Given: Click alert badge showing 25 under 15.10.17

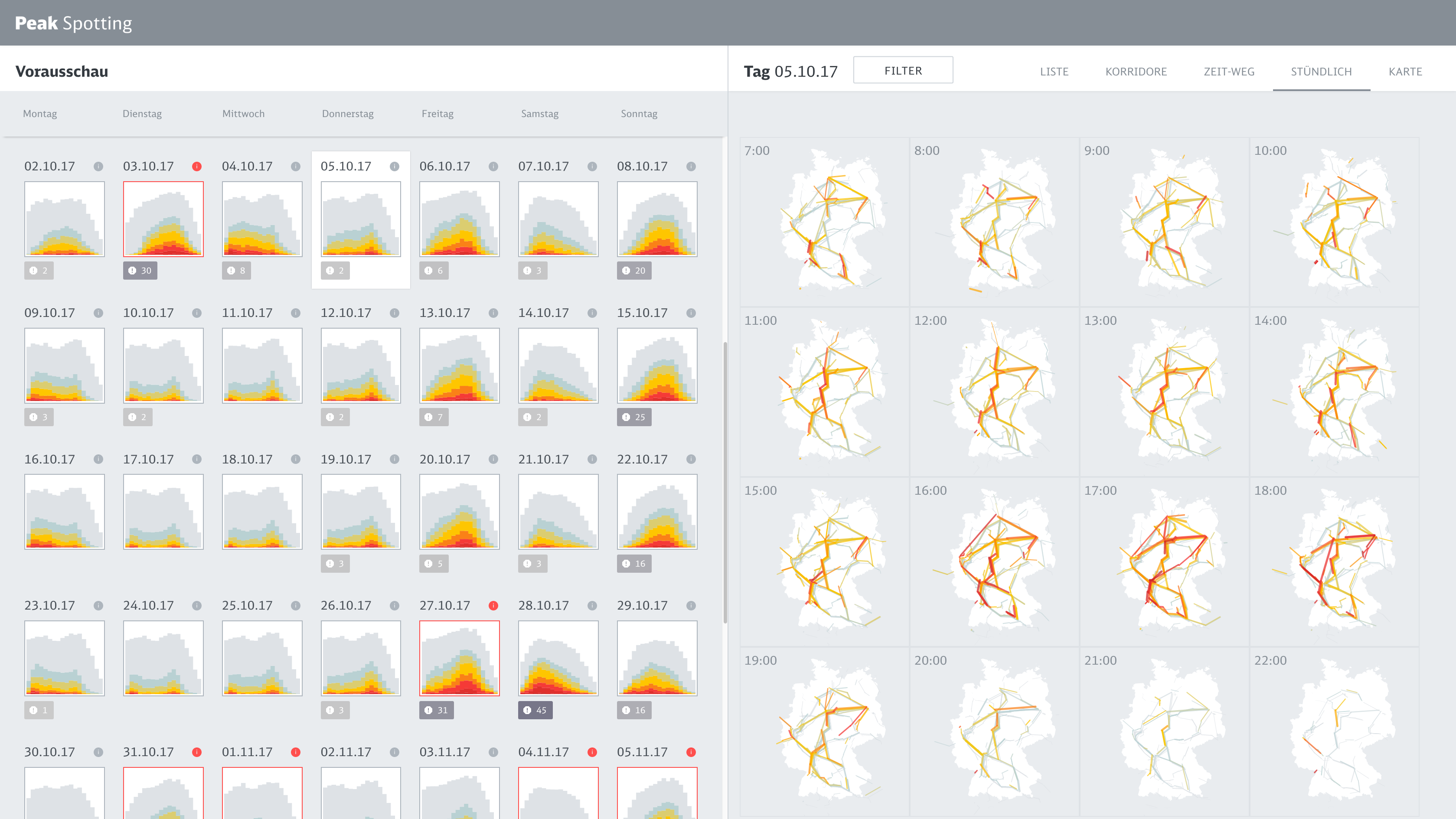Looking at the screenshot, I should click(633, 417).
